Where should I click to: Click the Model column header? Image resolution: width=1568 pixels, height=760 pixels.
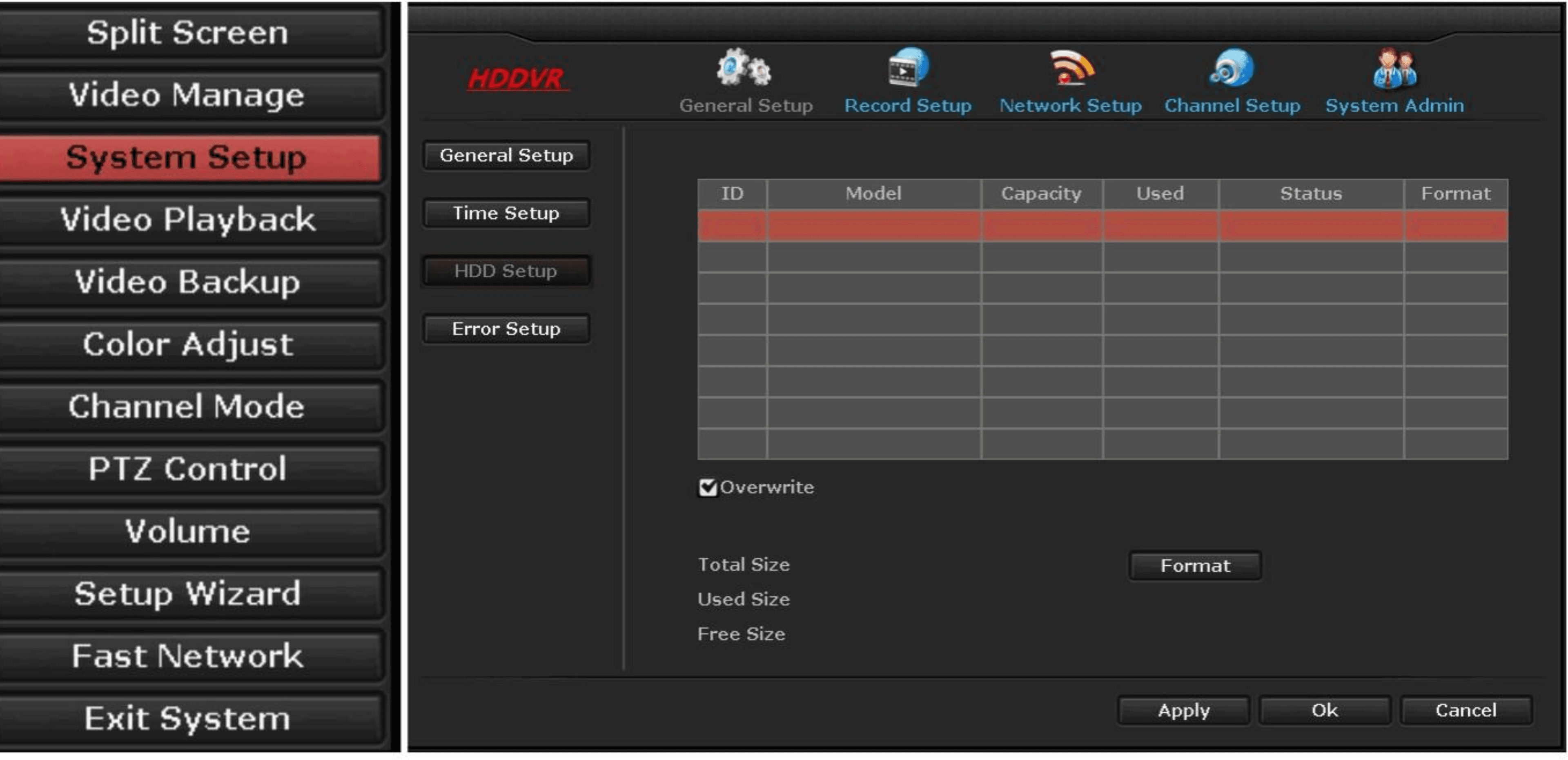tap(873, 194)
